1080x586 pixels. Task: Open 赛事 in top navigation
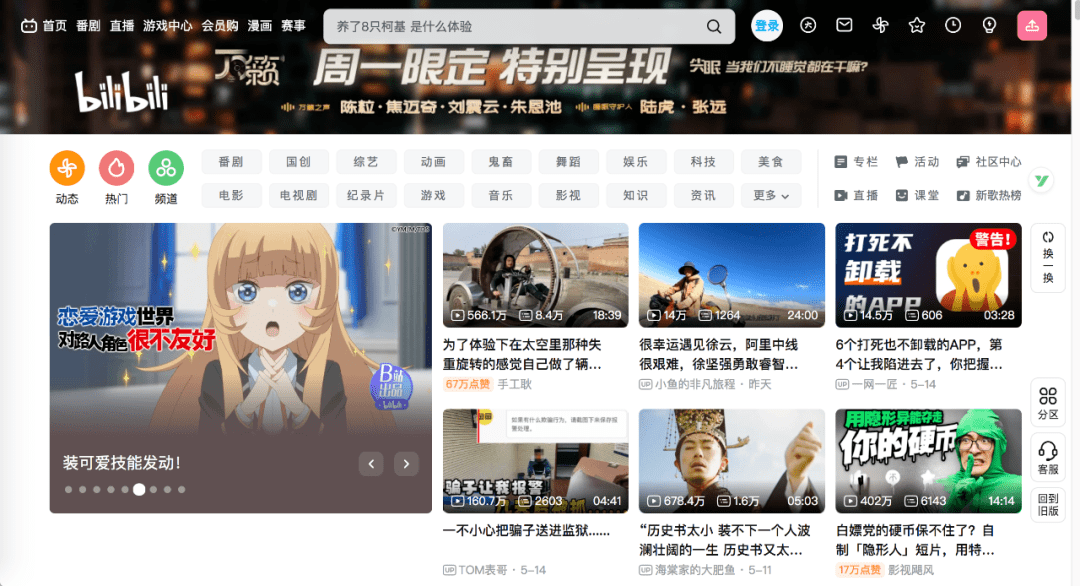click(x=293, y=26)
